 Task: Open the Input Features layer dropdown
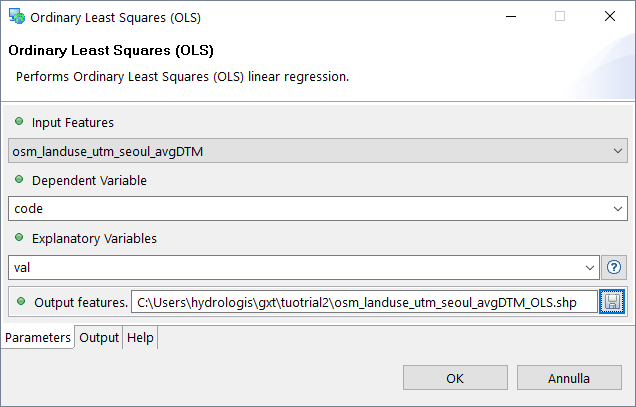[317, 151]
